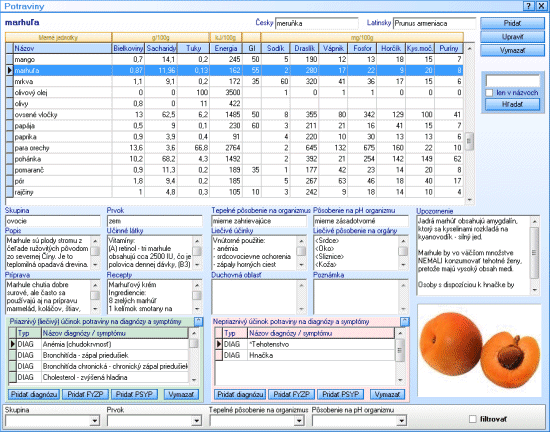Click the Pôvod field containing zem
This screenshot has height=432, width=550.
click(155, 221)
